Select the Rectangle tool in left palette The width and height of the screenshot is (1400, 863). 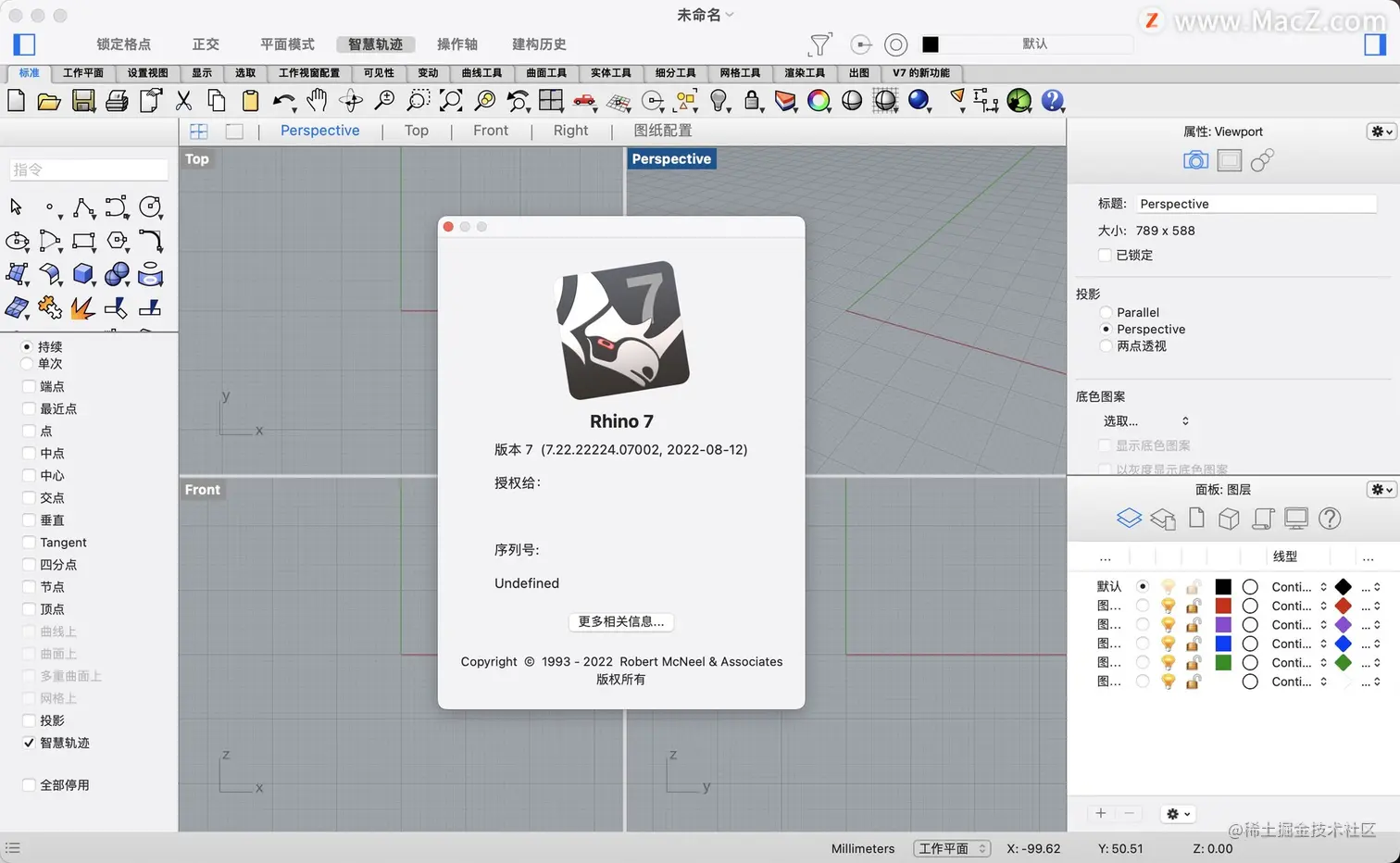[x=83, y=241]
